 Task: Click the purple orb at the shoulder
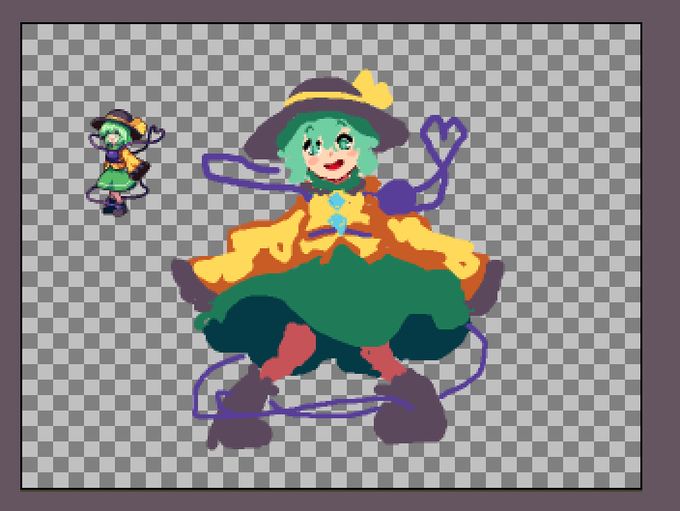pos(397,197)
